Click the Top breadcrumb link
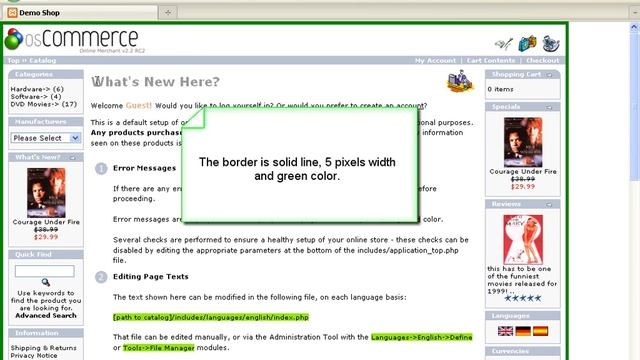 tap(13, 60)
